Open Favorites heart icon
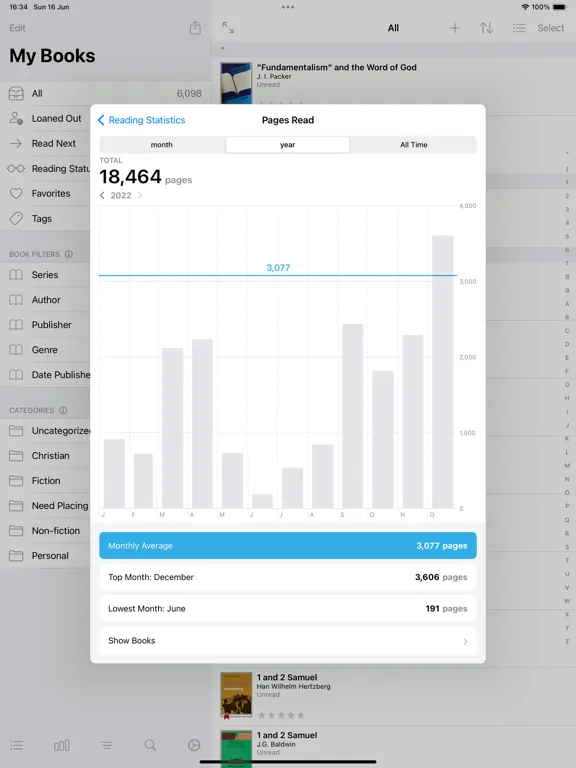The image size is (576, 768). (x=16, y=193)
